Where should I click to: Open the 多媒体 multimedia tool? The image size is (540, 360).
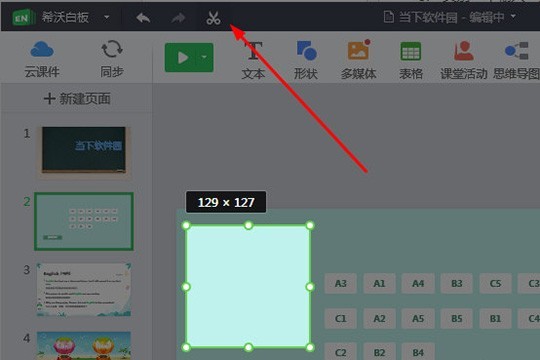click(359, 60)
